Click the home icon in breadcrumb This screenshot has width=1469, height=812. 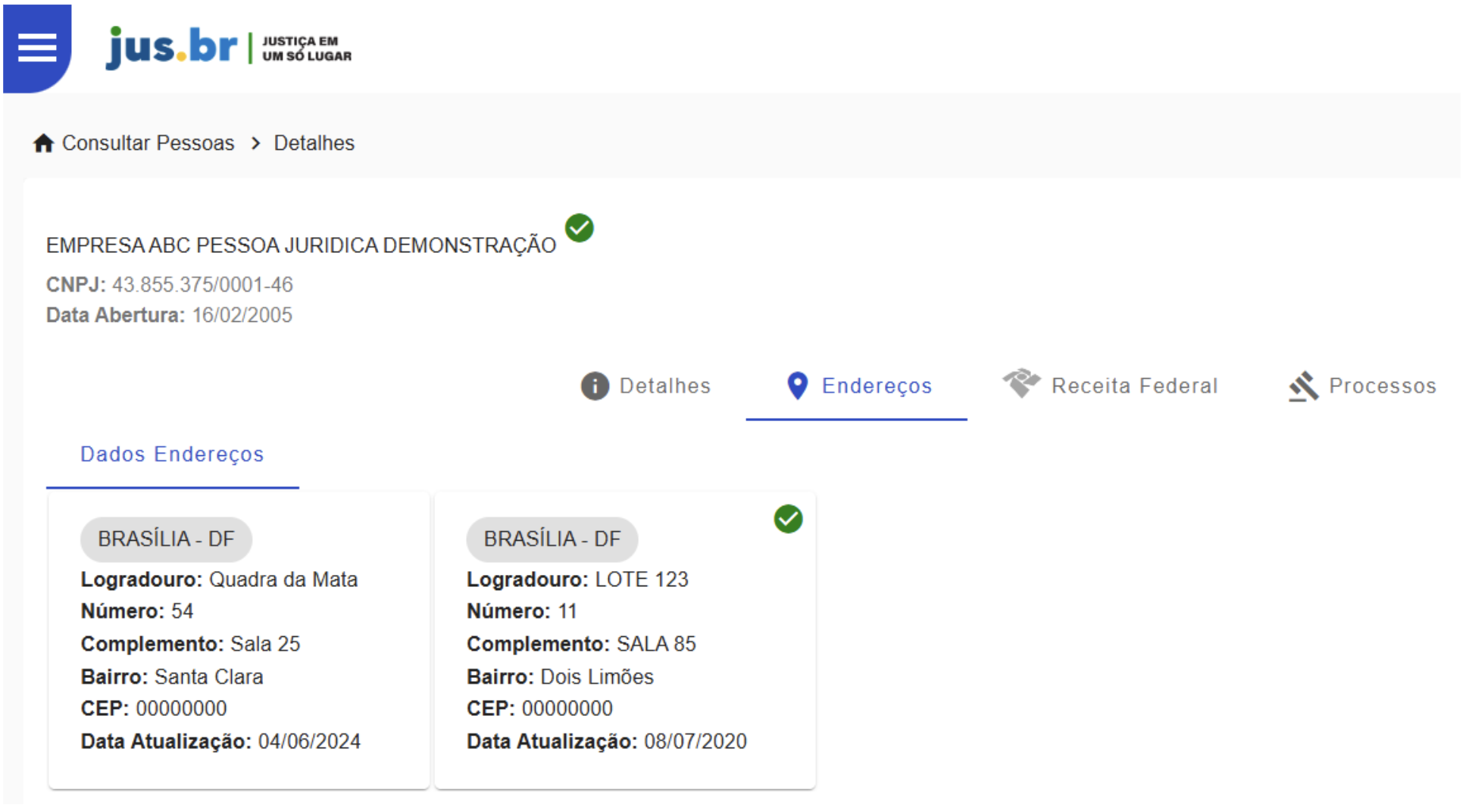(x=44, y=143)
